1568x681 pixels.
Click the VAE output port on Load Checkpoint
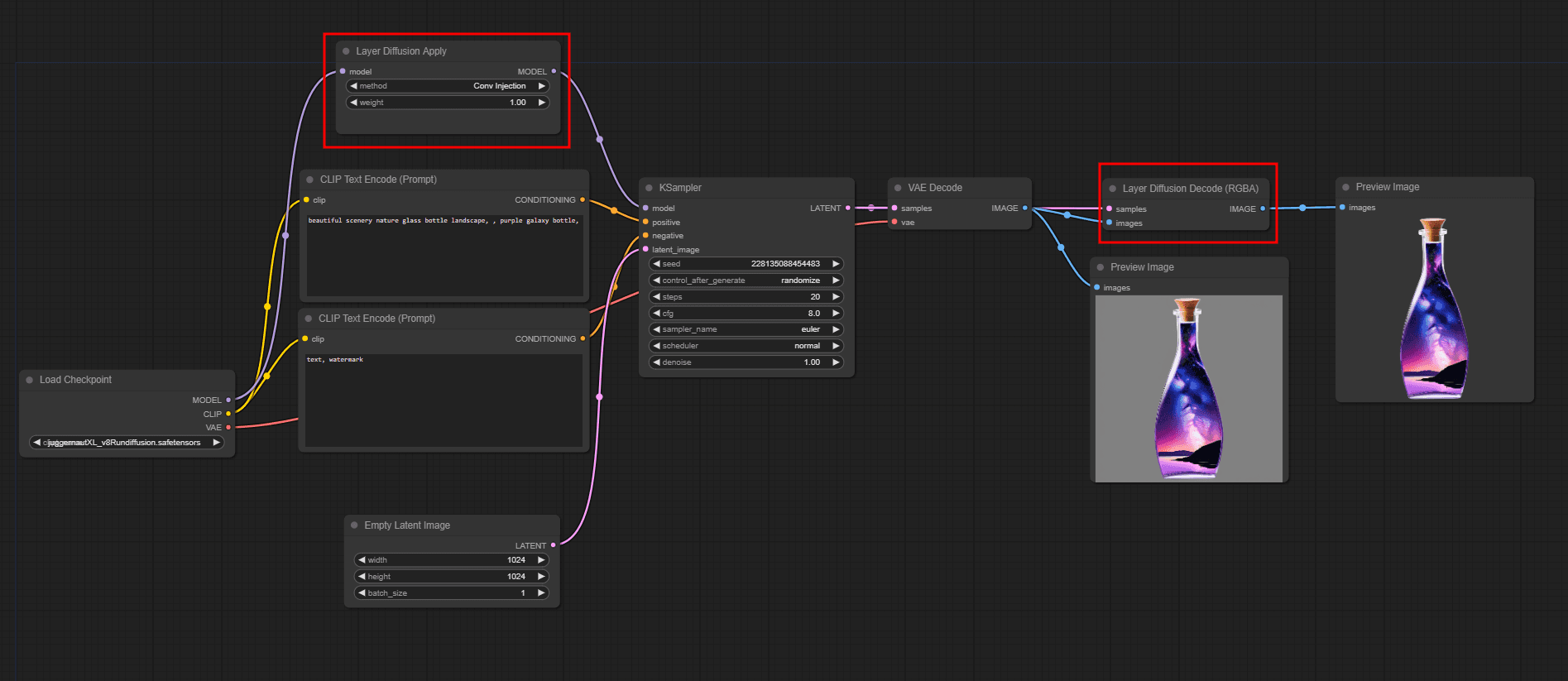pos(228,428)
